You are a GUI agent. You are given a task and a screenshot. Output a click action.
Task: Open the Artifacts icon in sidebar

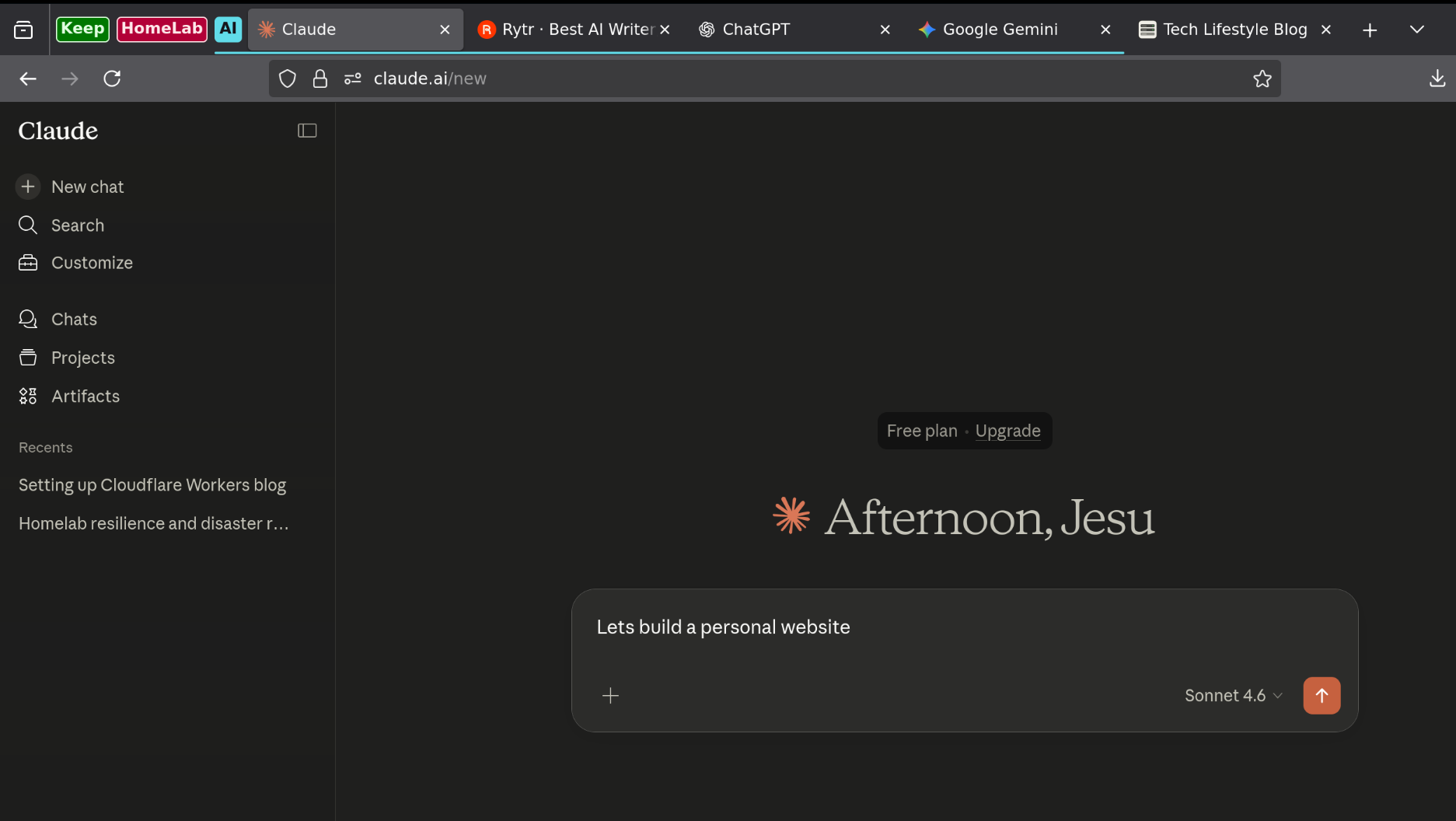28,397
